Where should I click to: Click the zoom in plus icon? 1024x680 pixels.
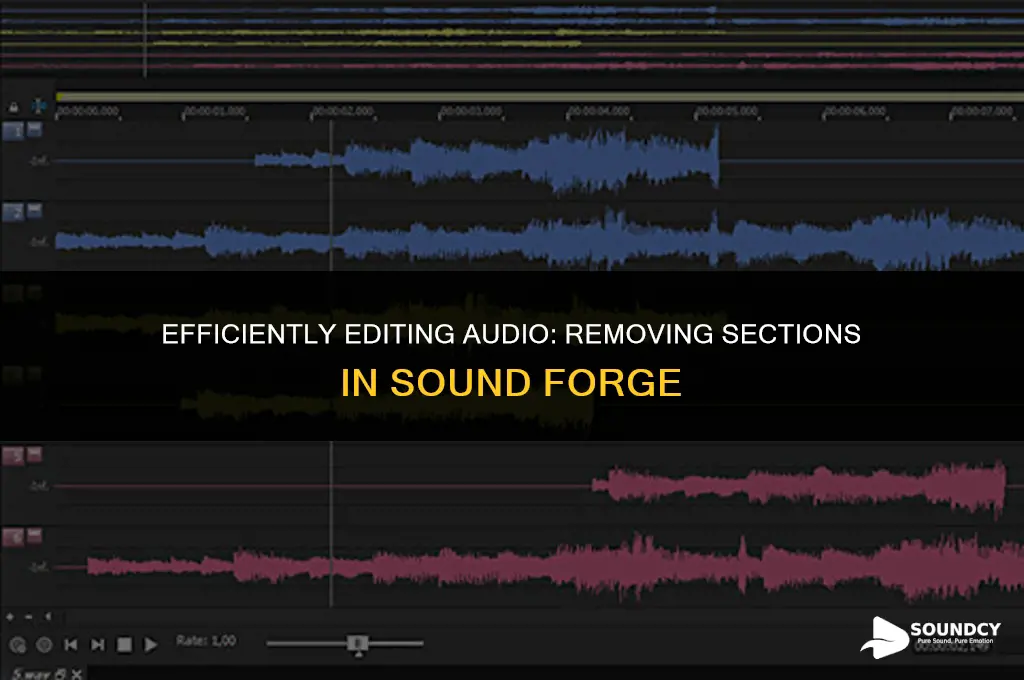tap(10, 617)
